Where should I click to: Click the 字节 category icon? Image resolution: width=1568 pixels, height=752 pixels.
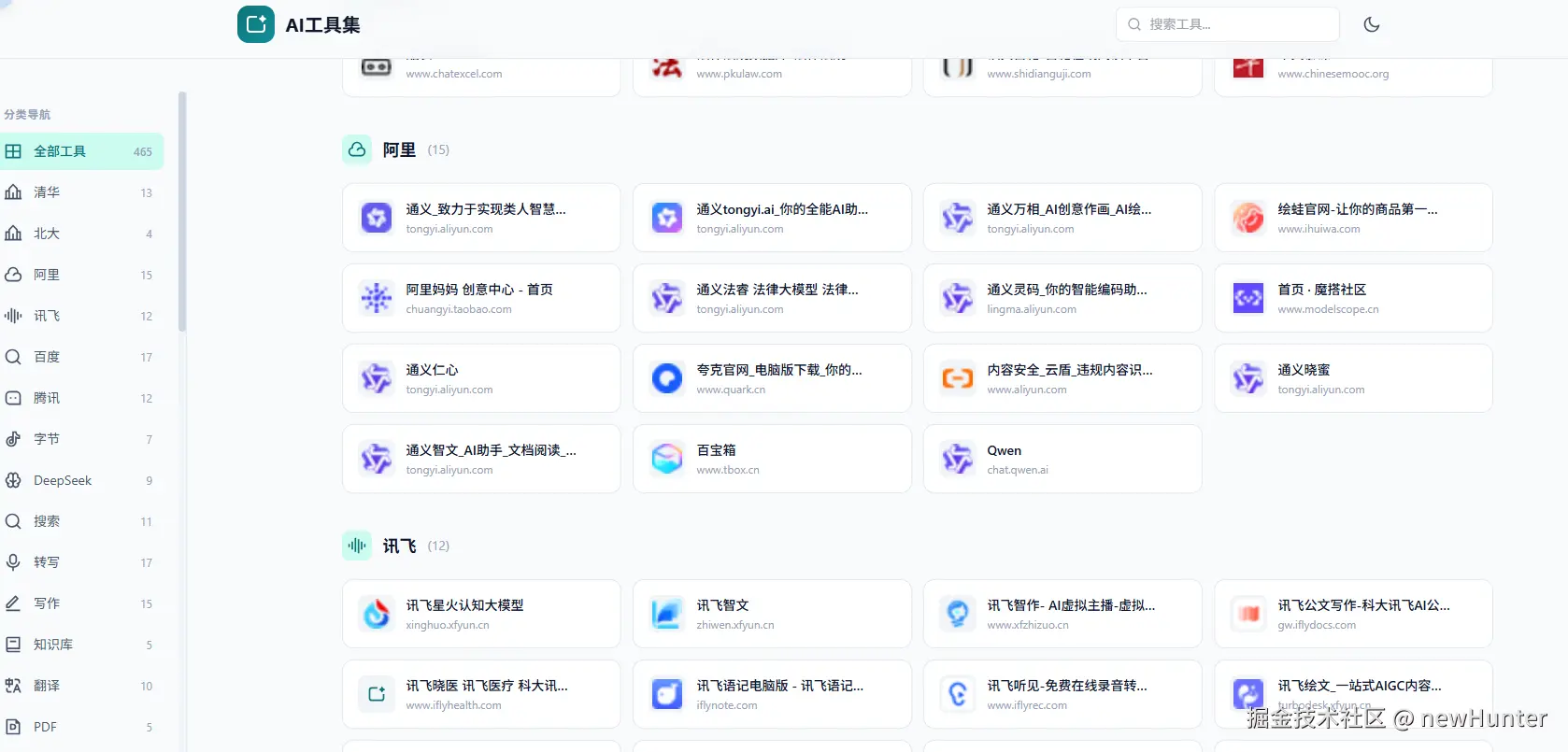[13, 439]
